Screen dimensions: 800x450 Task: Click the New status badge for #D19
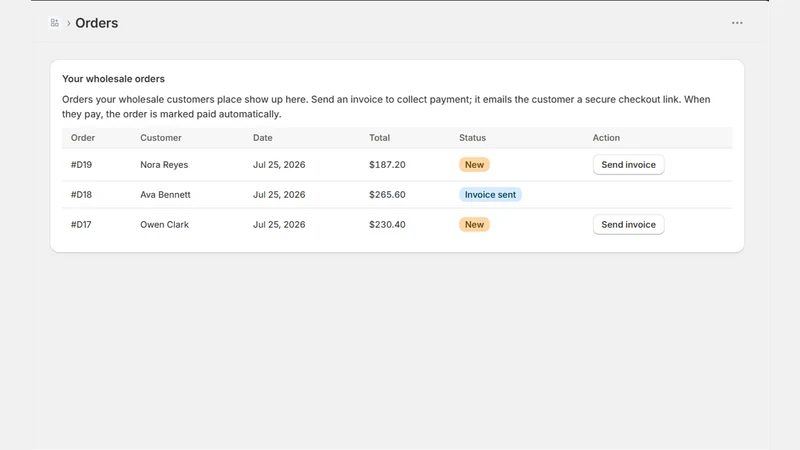tap(474, 165)
